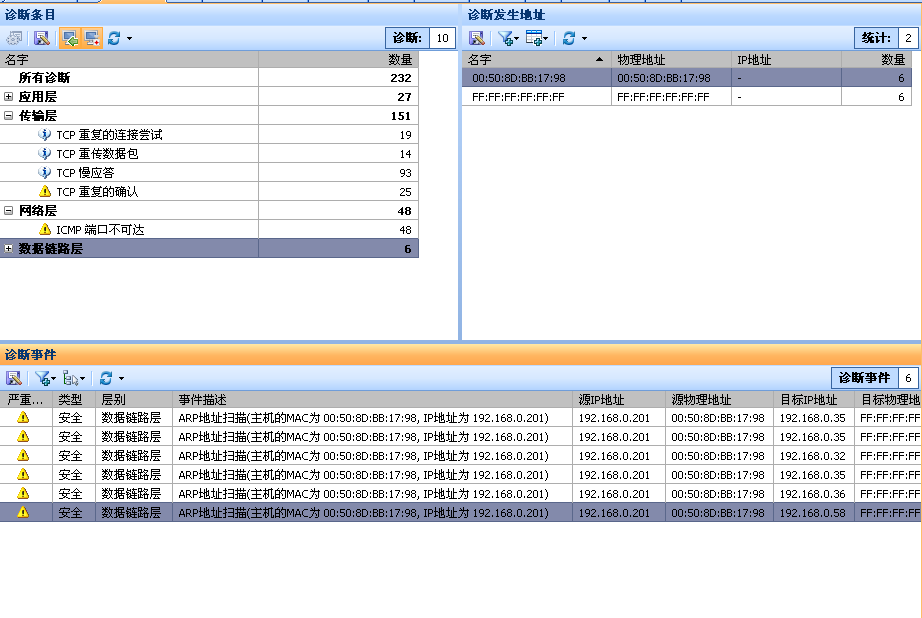Click filter funnel icon in 诊断发生地址 toolbar

[x=505, y=38]
